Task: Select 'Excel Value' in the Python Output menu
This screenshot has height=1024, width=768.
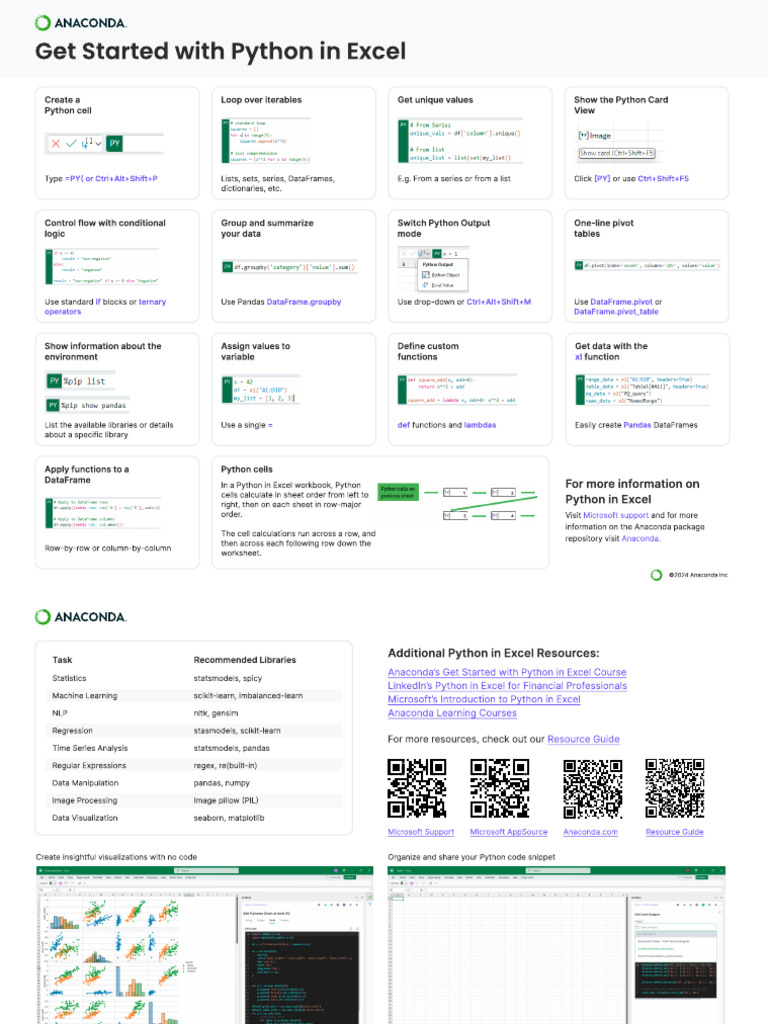Action: (438, 285)
